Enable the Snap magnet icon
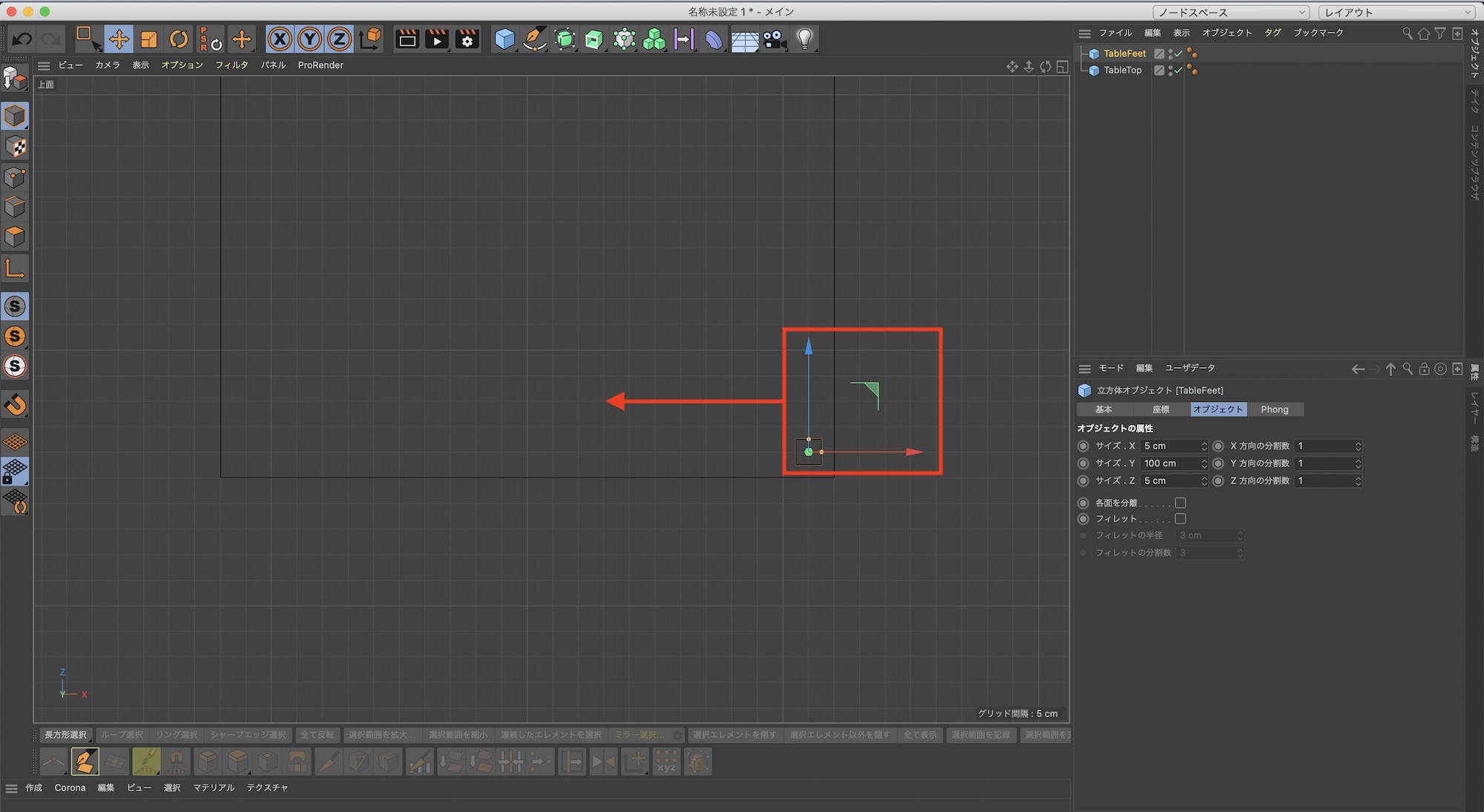 [15, 405]
